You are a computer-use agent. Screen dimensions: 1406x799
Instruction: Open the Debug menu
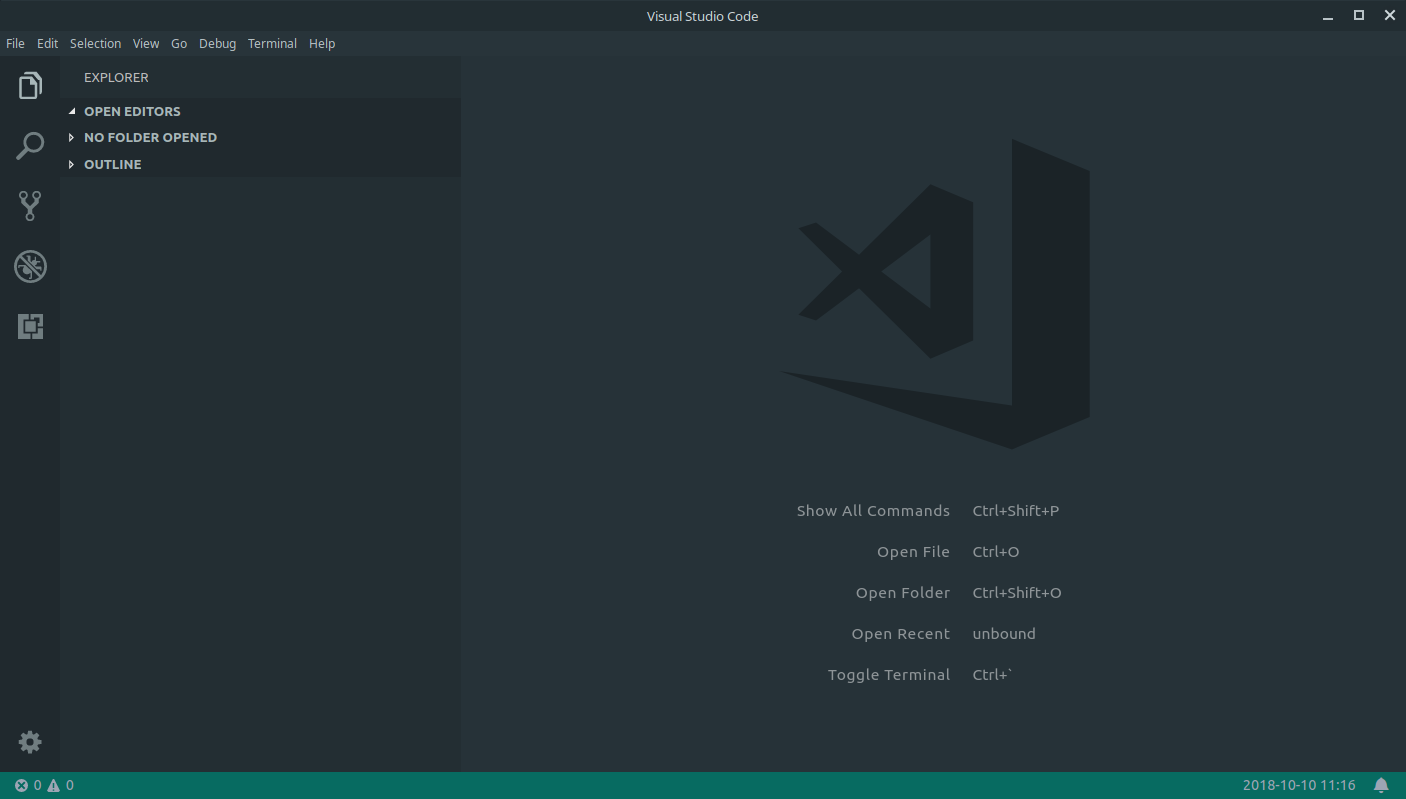click(x=218, y=44)
